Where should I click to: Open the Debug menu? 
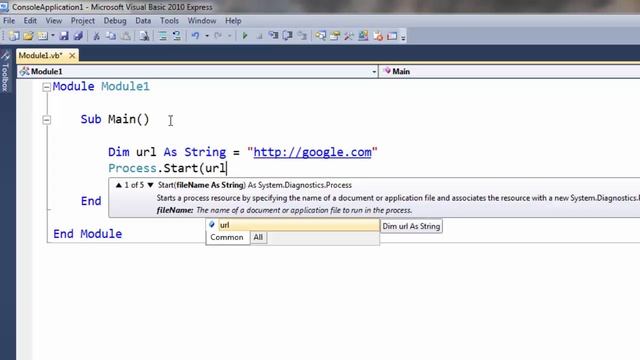click(x=115, y=21)
